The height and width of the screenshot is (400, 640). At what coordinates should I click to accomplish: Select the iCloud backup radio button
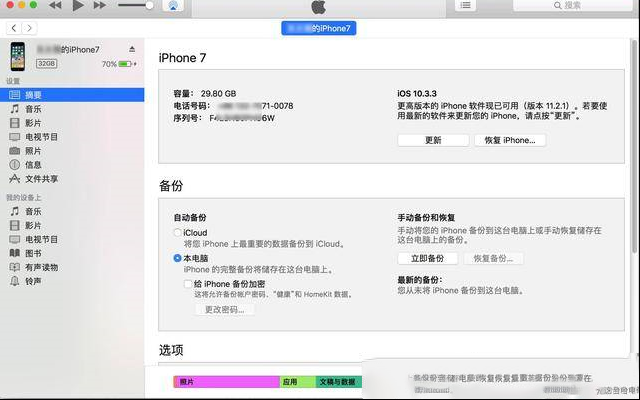click(177, 233)
